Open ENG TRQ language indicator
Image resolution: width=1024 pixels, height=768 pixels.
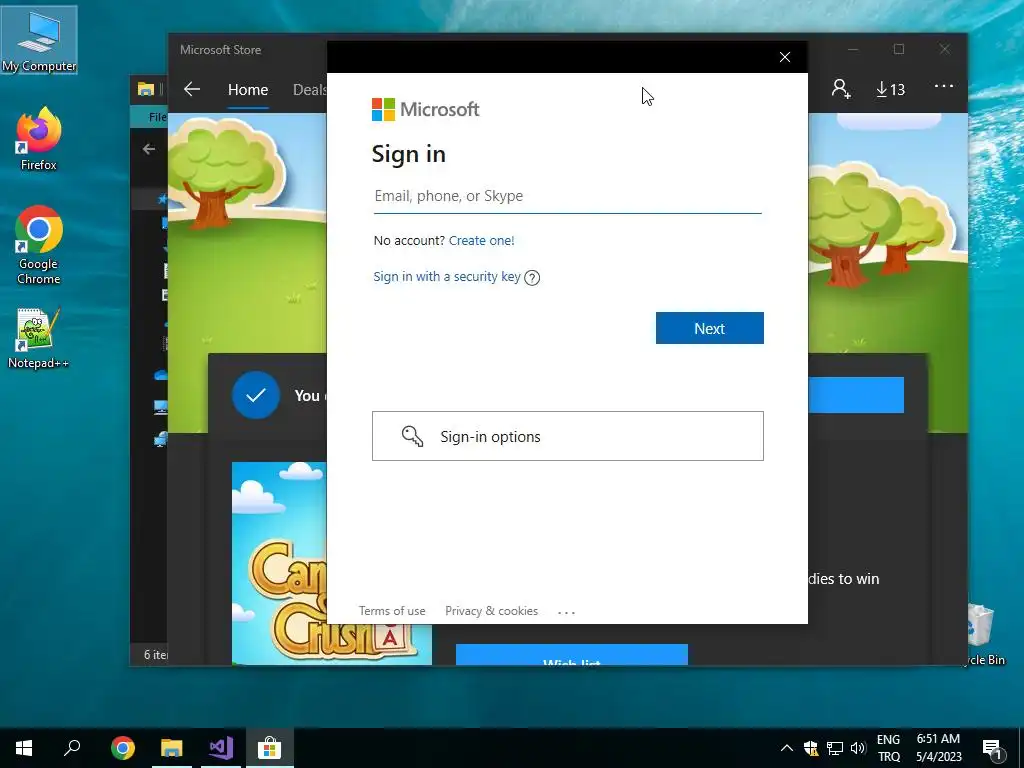click(888, 748)
